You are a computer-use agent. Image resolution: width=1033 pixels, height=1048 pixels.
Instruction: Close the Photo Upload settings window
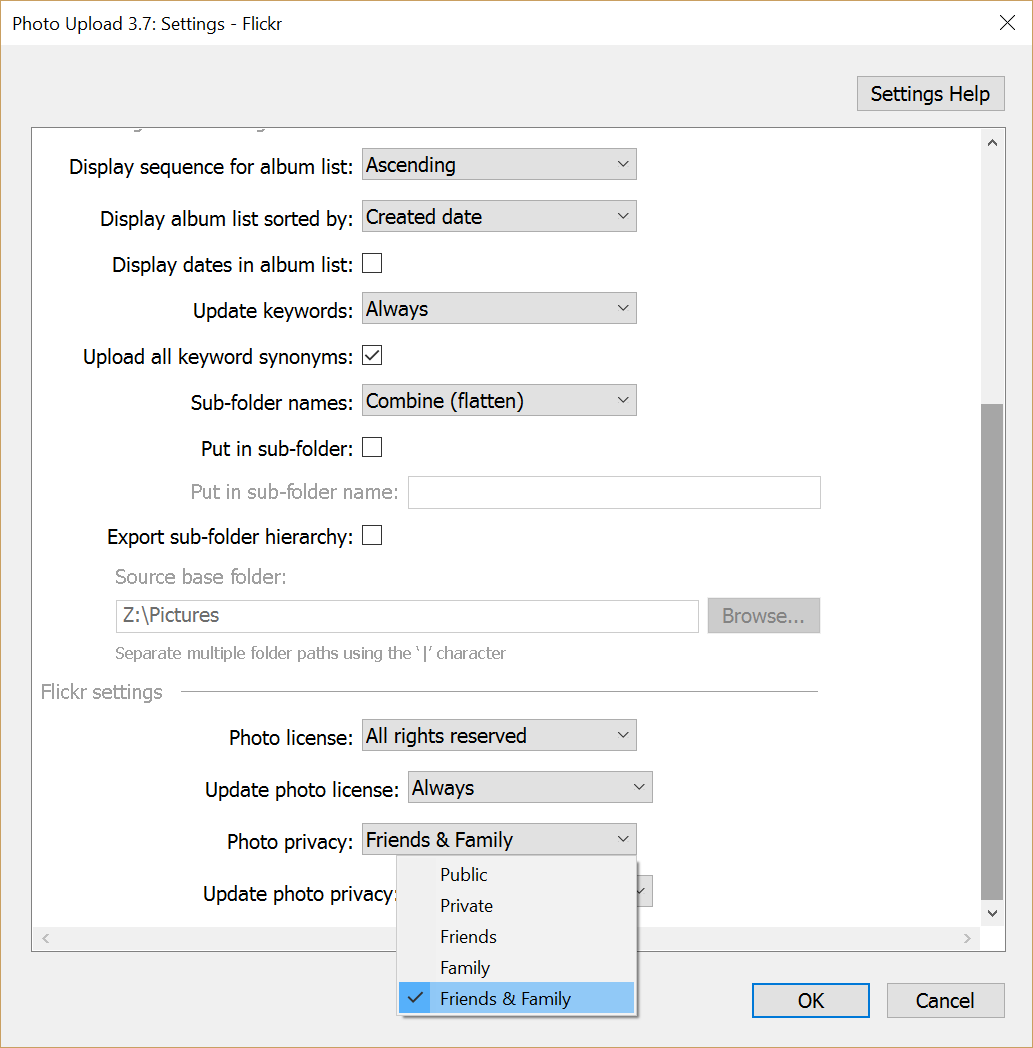pyautogui.click(x=1007, y=23)
